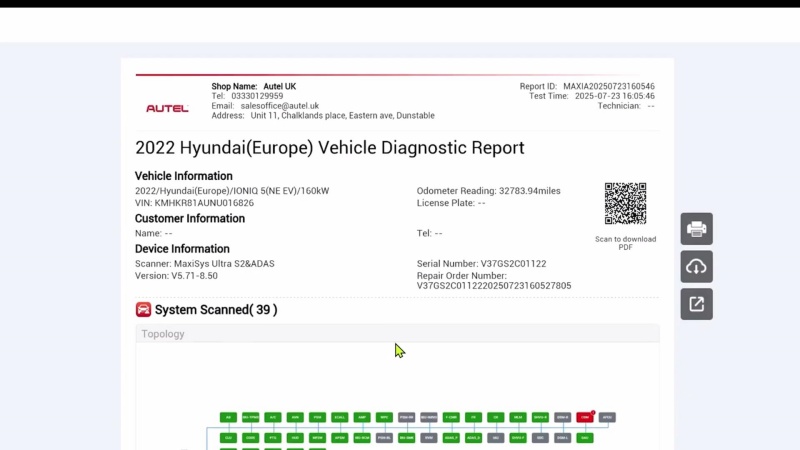The image size is (800, 450).
Task: Select the MLM topology node
Action: click(518, 417)
